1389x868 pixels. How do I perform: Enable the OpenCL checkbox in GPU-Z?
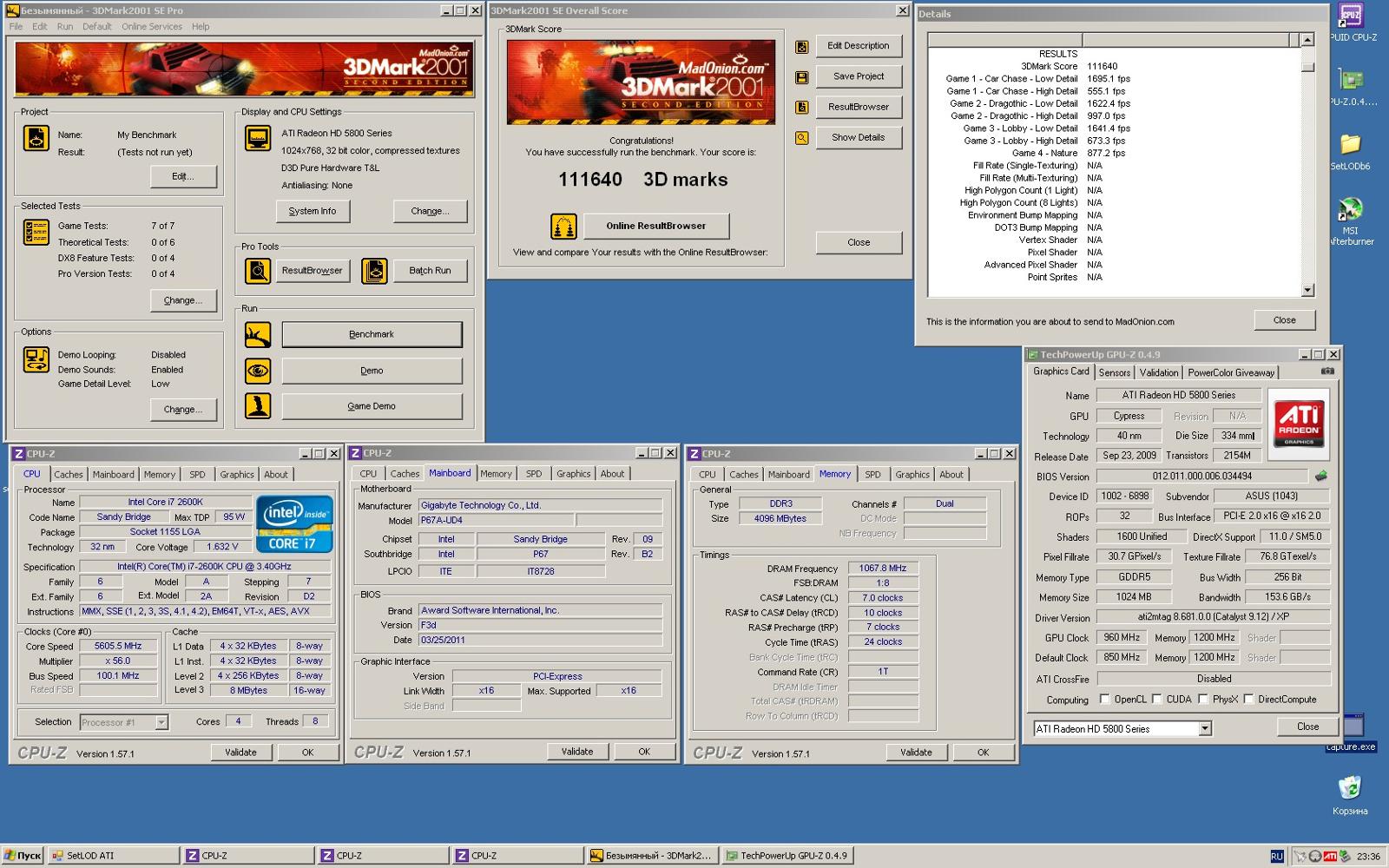[x=1104, y=699]
